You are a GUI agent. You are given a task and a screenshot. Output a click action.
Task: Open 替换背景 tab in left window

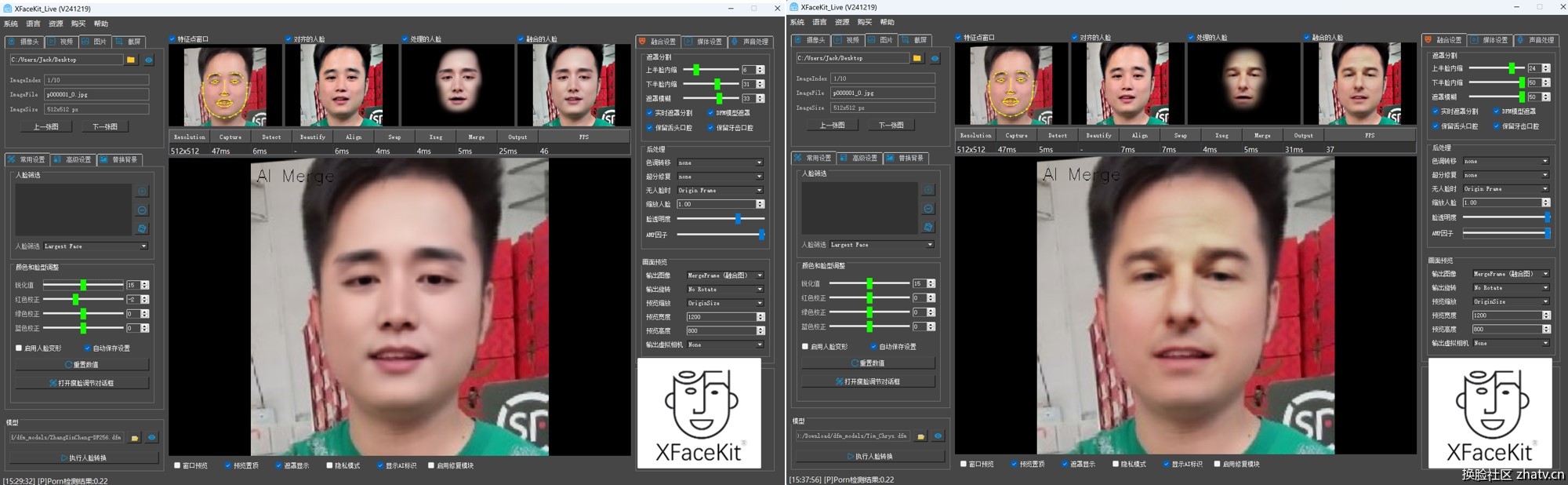(x=119, y=159)
